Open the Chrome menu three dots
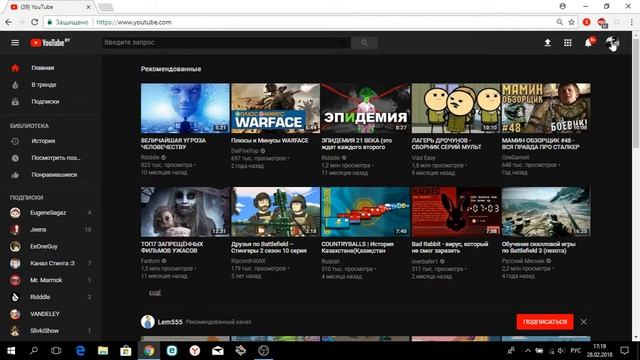Image resolution: width=640 pixels, height=360 pixels. tap(631, 22)
